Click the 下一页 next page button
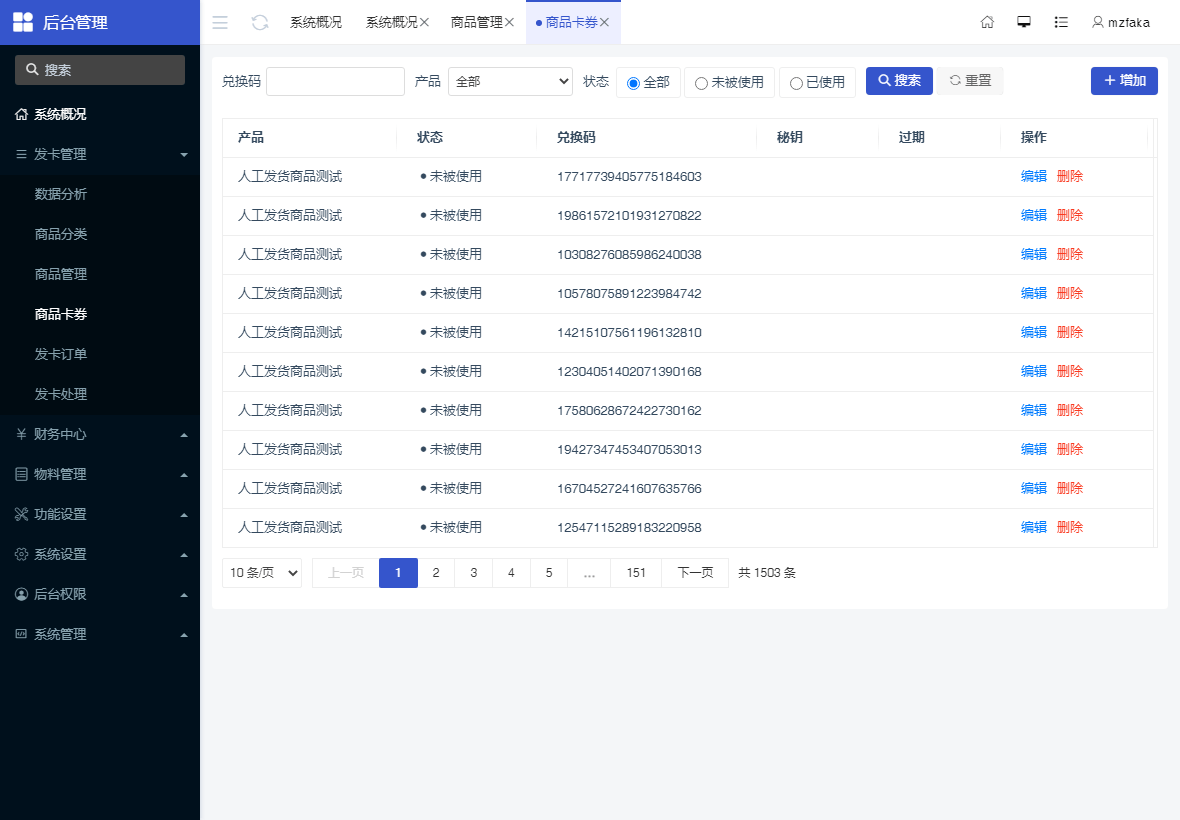 (695, 572)
